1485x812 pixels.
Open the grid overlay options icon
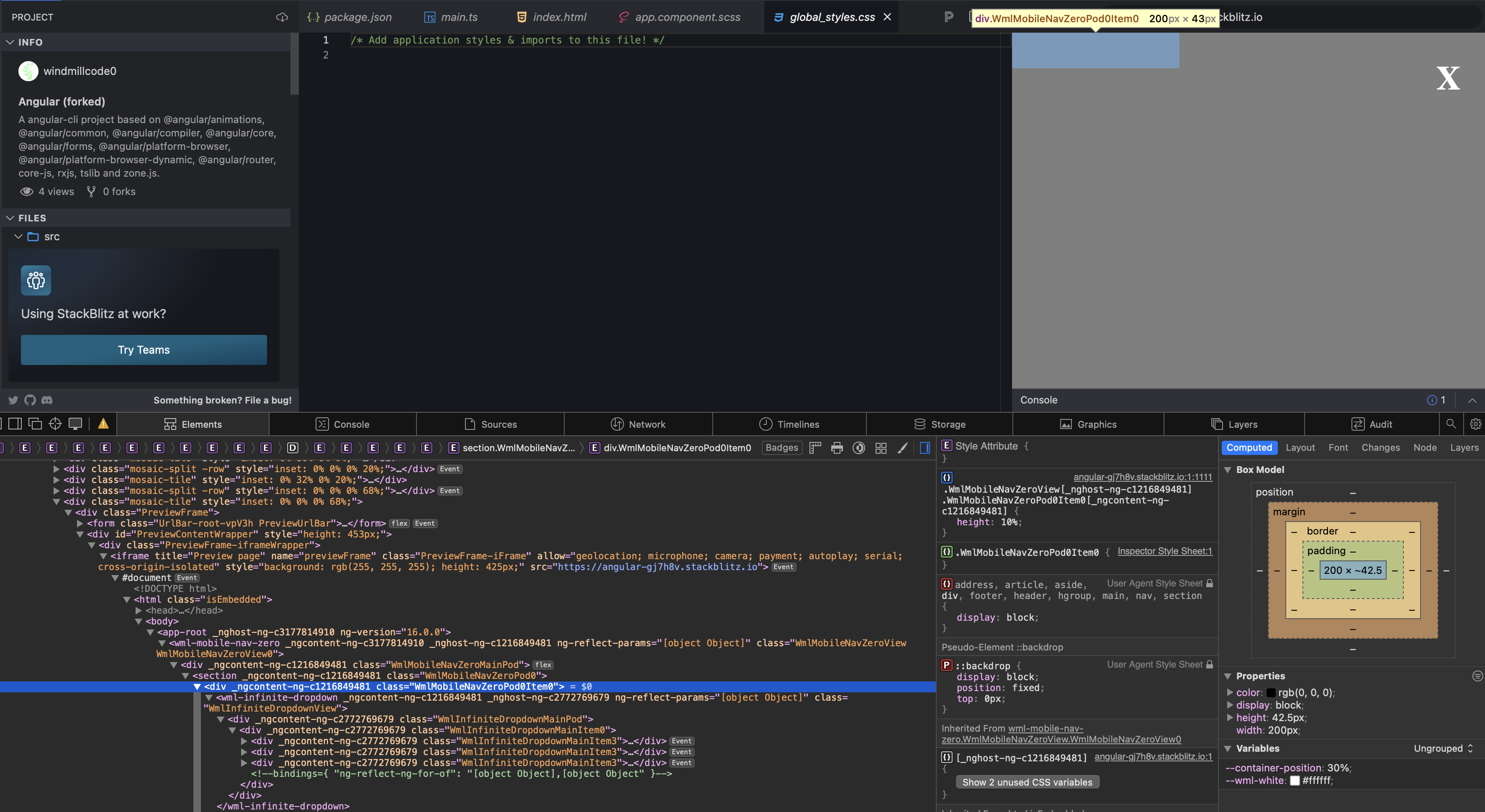[880, 448]
